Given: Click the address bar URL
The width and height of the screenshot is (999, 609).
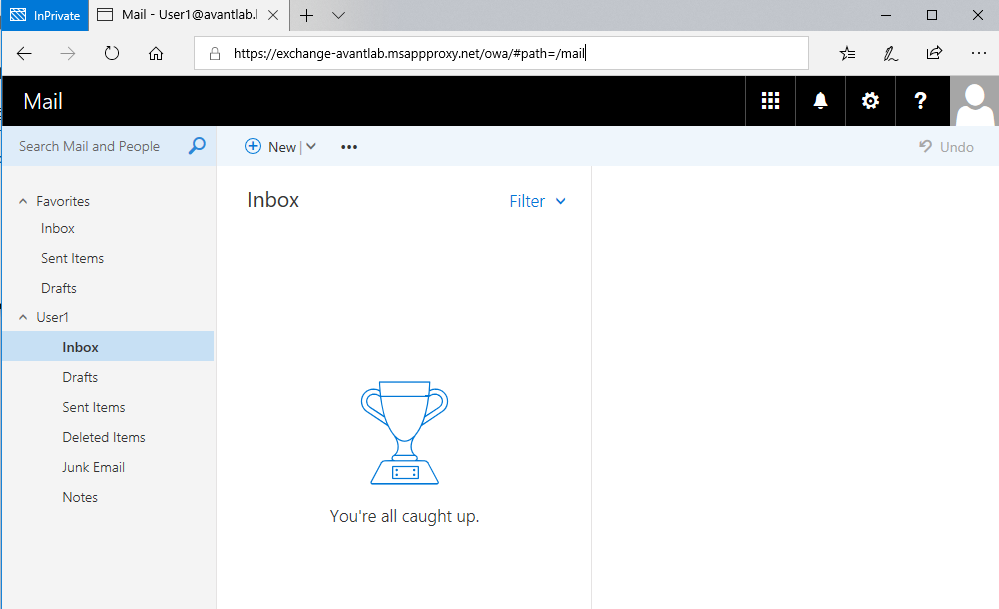Looking at the screenshot, I should pyautogui.click(x=410, y=54).
